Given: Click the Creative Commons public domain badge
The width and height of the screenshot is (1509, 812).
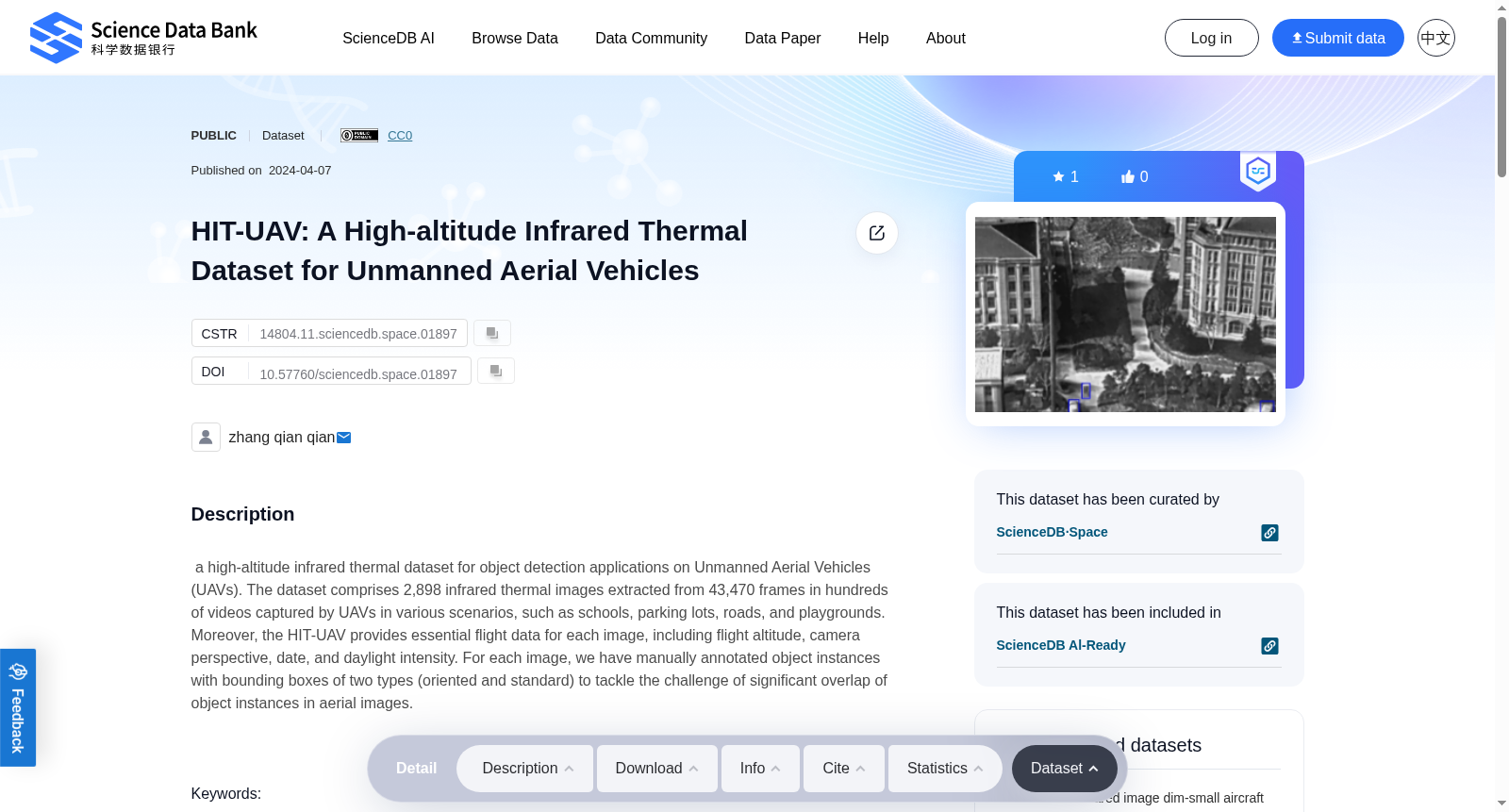Looking at the screenshot, I should pos(359,135).
